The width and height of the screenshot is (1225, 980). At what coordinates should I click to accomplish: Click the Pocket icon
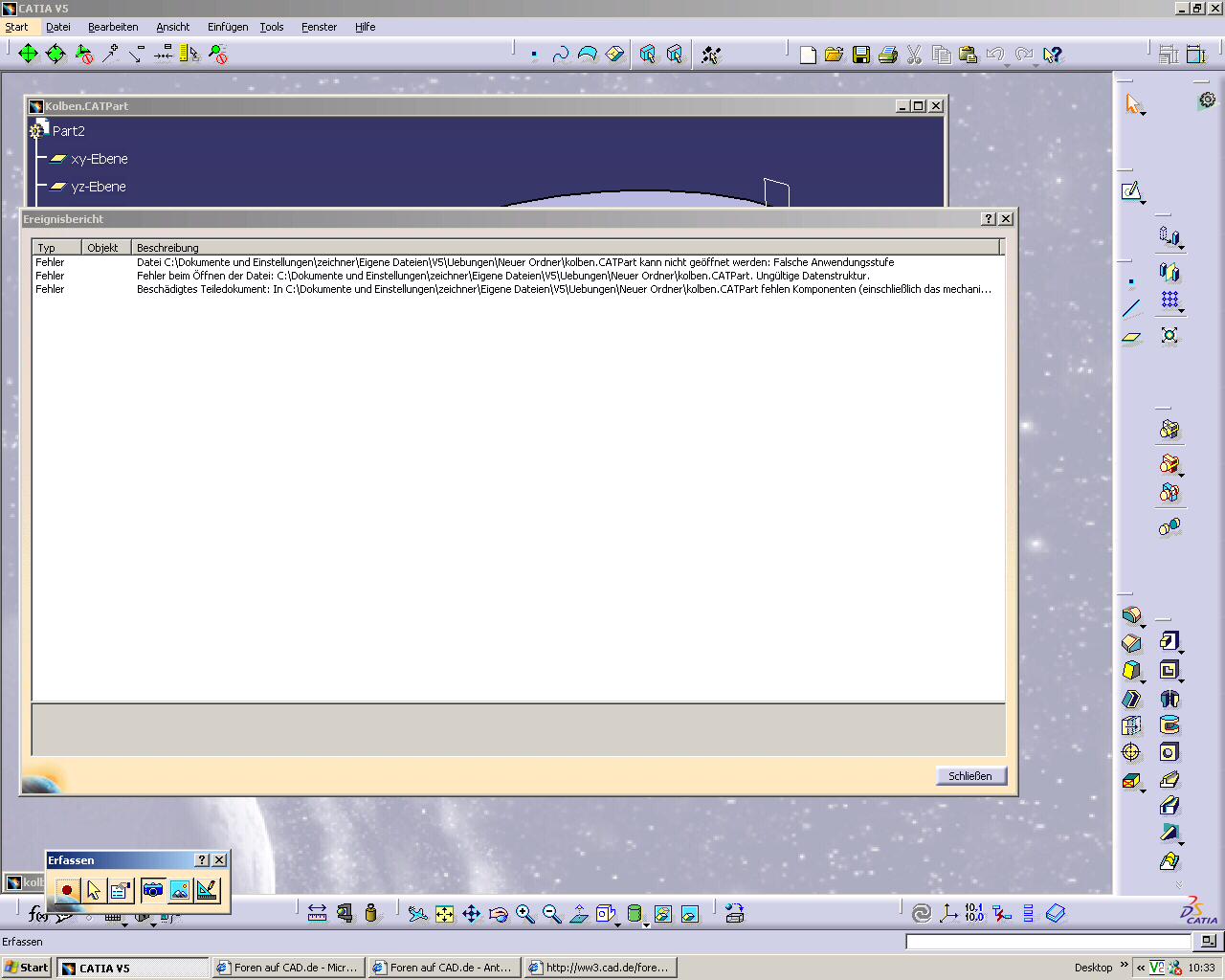tap(1169, 670)
